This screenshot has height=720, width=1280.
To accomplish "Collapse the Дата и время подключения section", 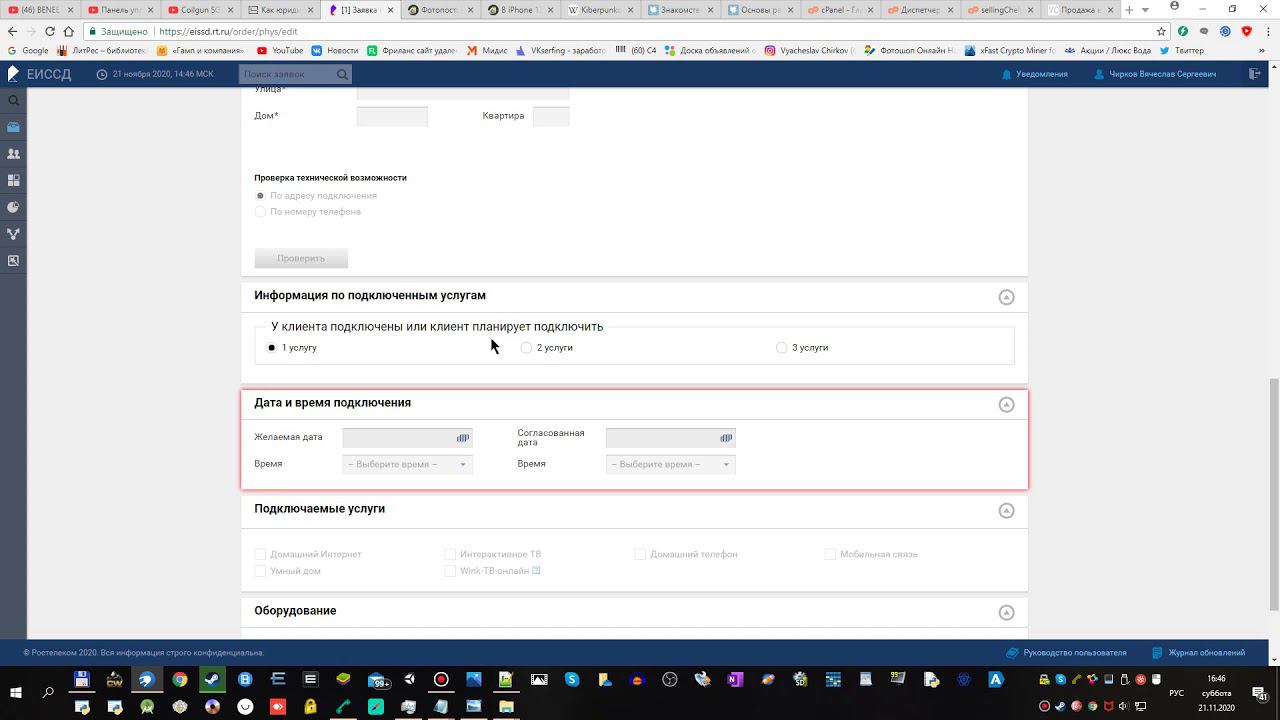I will (1007, 405).
